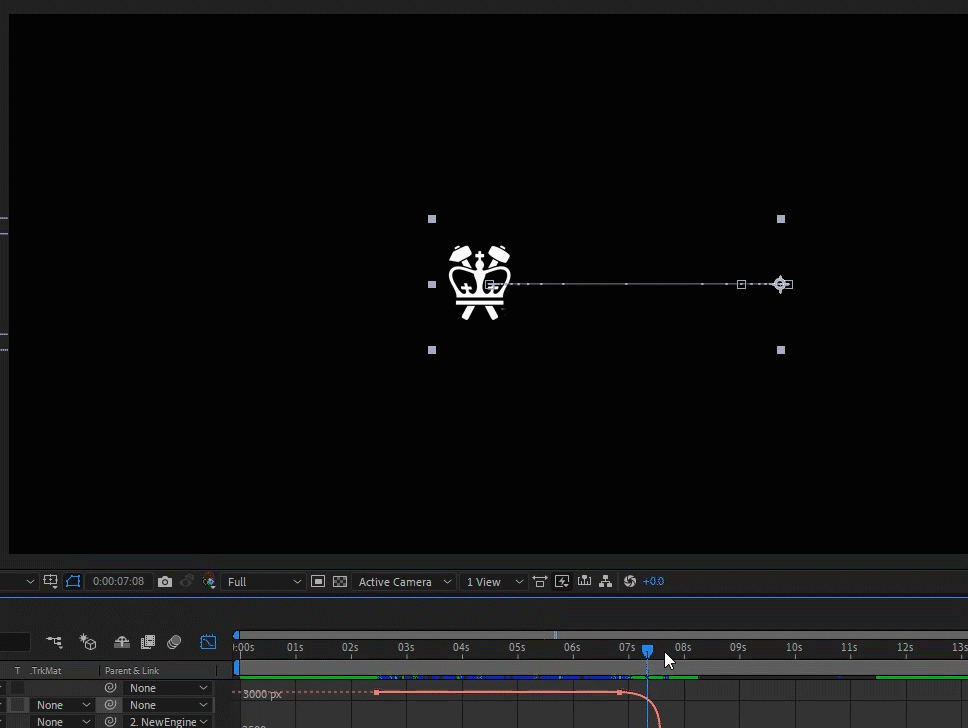The width and height of the screenshot is (968, 728).
Task: Click the 05s mark on the ruler
Action: click(x=517, y=647)
